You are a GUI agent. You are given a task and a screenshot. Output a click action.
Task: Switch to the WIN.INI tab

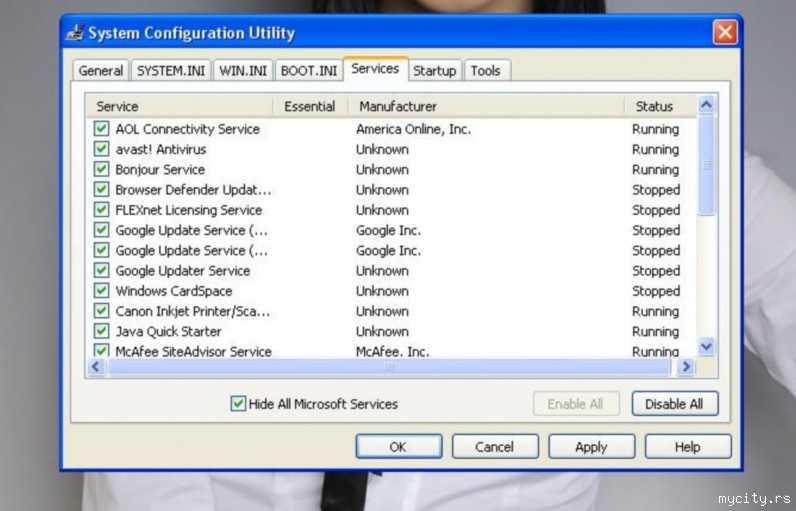[243, 71]
